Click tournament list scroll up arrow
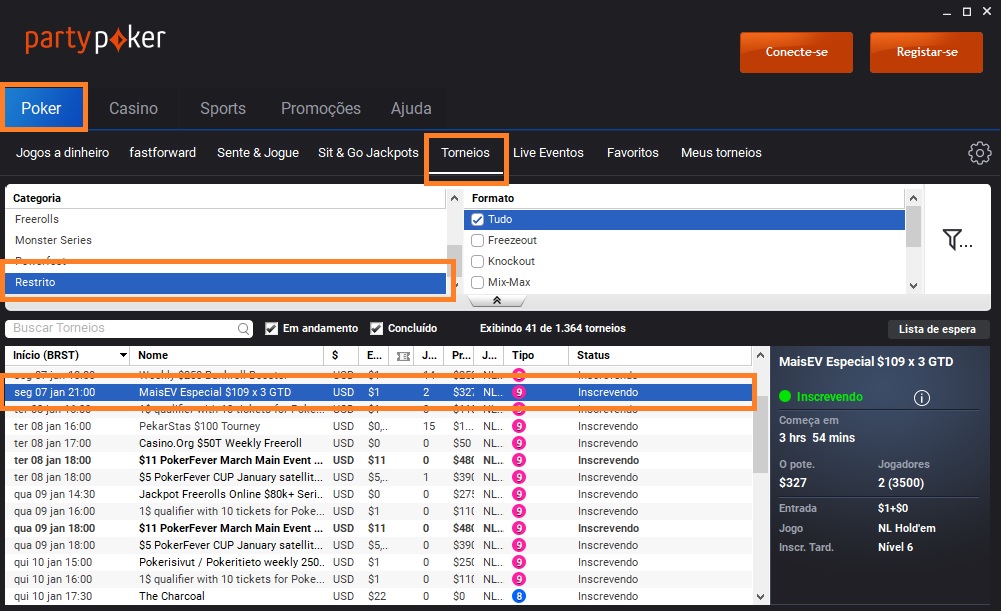1001x611 pixels. (760, 355)
